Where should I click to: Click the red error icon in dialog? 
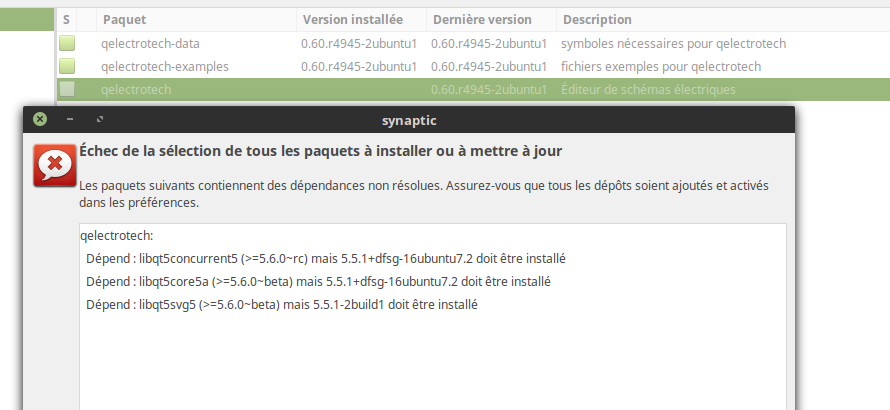click(55, 165)
